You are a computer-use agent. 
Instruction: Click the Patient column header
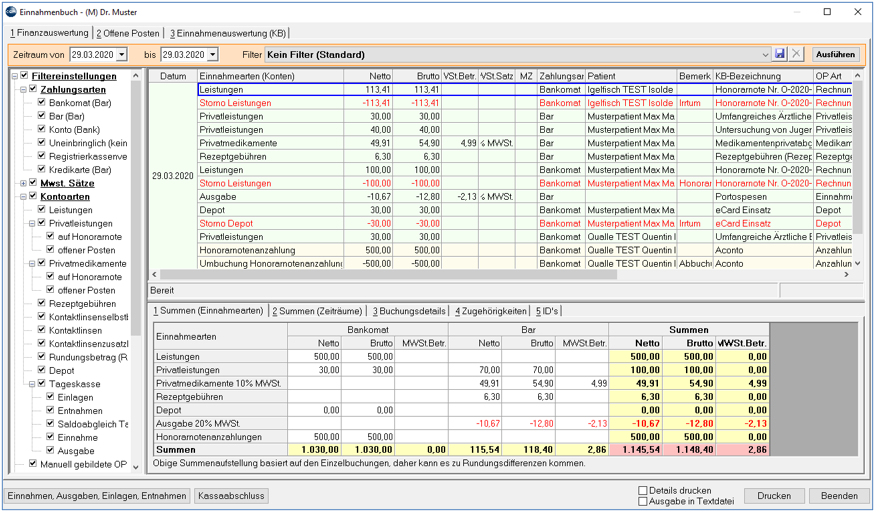click(631, 76)
